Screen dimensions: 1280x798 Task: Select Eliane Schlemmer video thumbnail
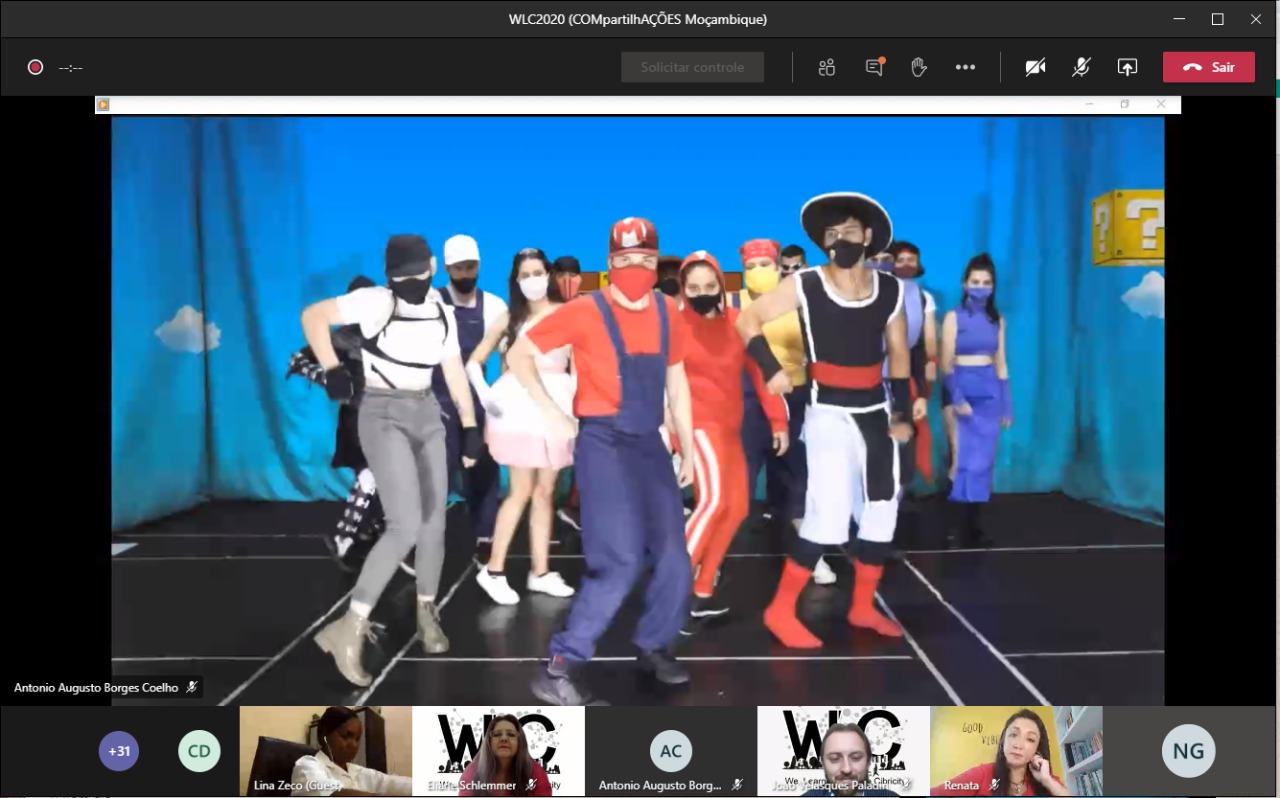pyautogui.click(x=498, y=751)
